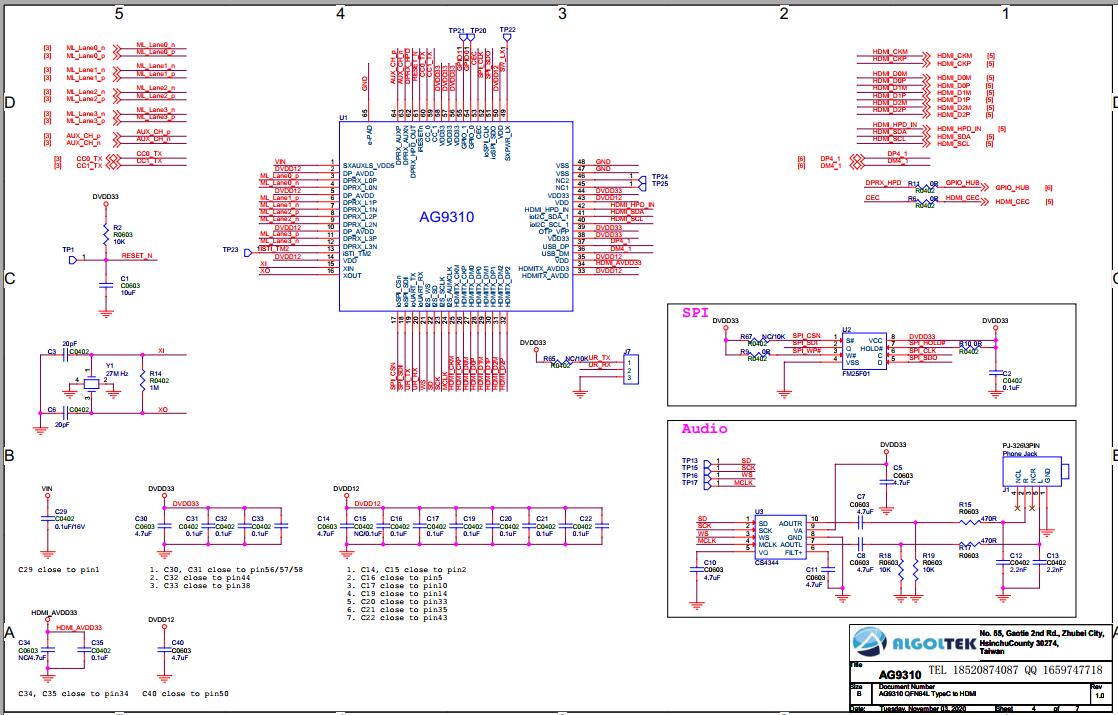Viewport: 1118px width, 715px height.
Task: Click the blue AG9310 label inside chip U1
Action: click(x=446, y=217)
